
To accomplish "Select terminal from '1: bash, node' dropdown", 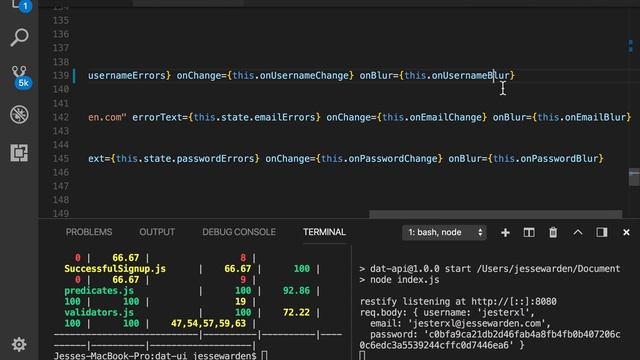I will 444,232.
